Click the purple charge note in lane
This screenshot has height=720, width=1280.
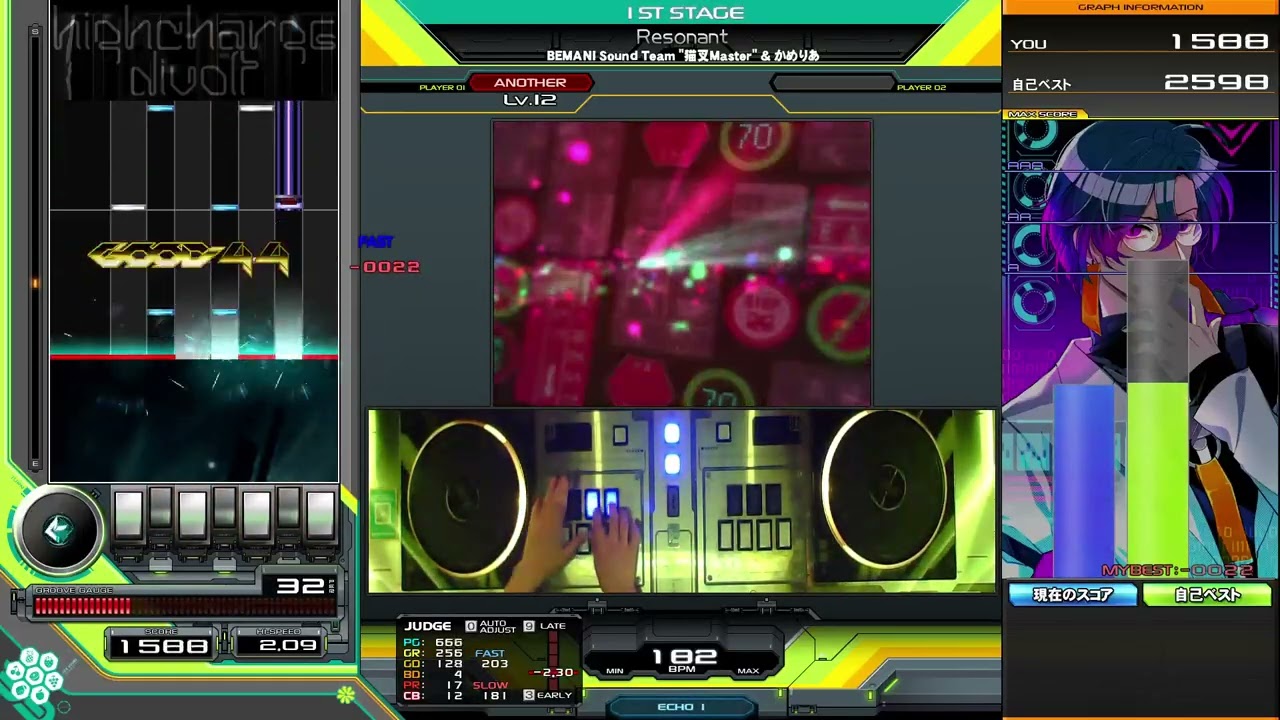[x=288, y=154]
